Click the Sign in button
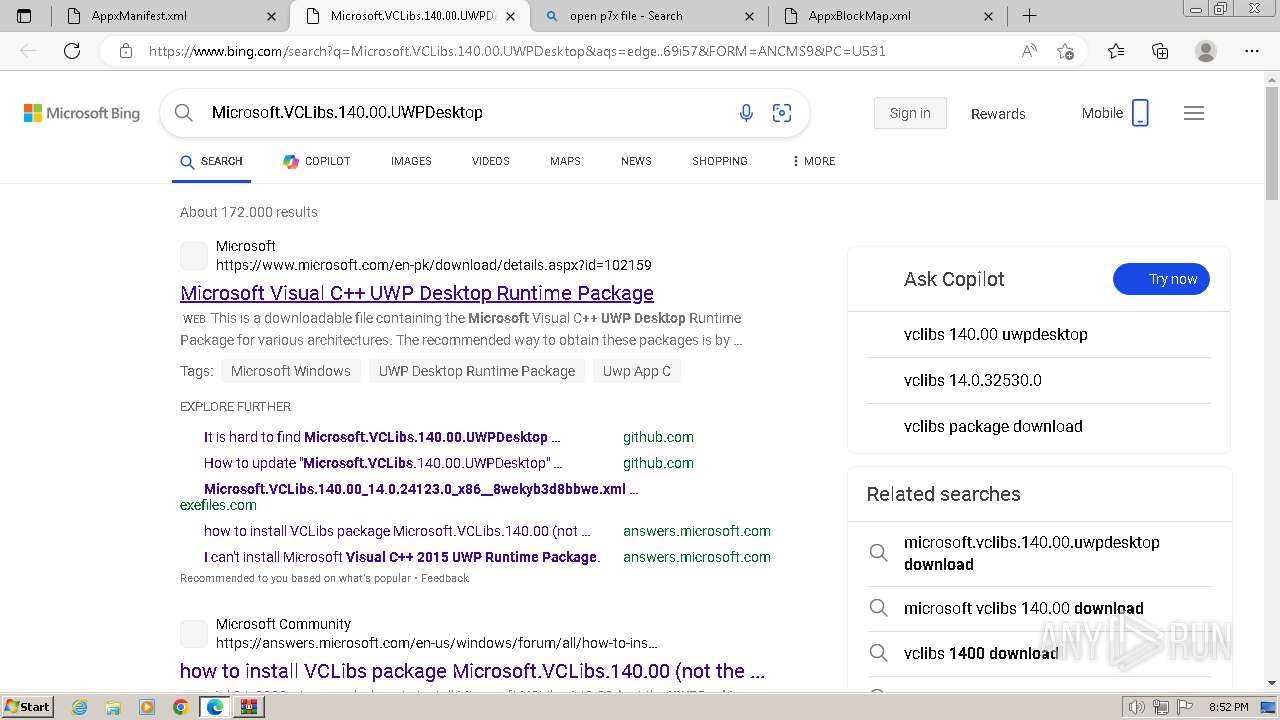1280x720 pixels. click(x=910, y=113)
